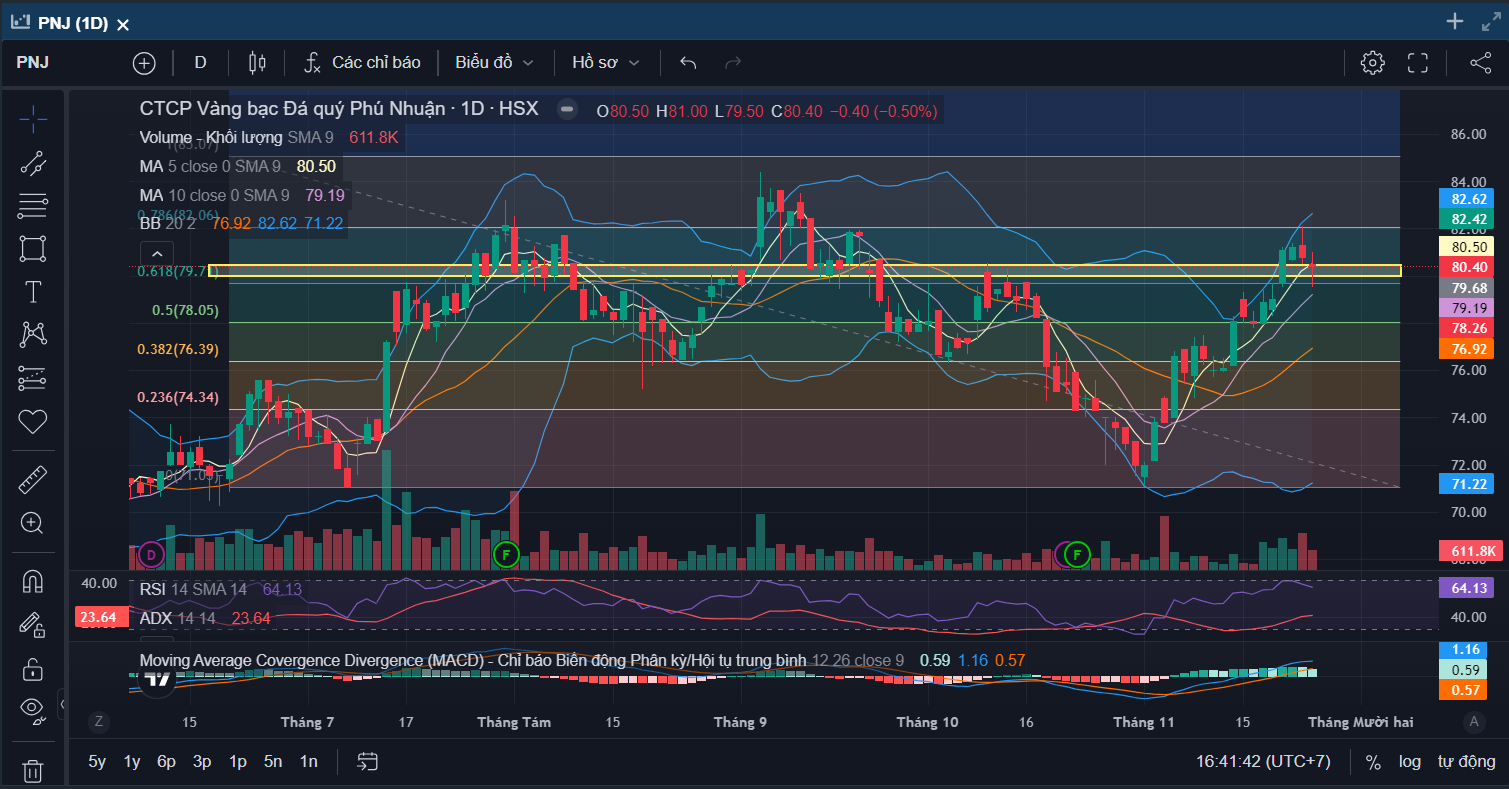Open the candlestick chart style selector
This screenshot has height=789, width=1509.
pos(257,63)
